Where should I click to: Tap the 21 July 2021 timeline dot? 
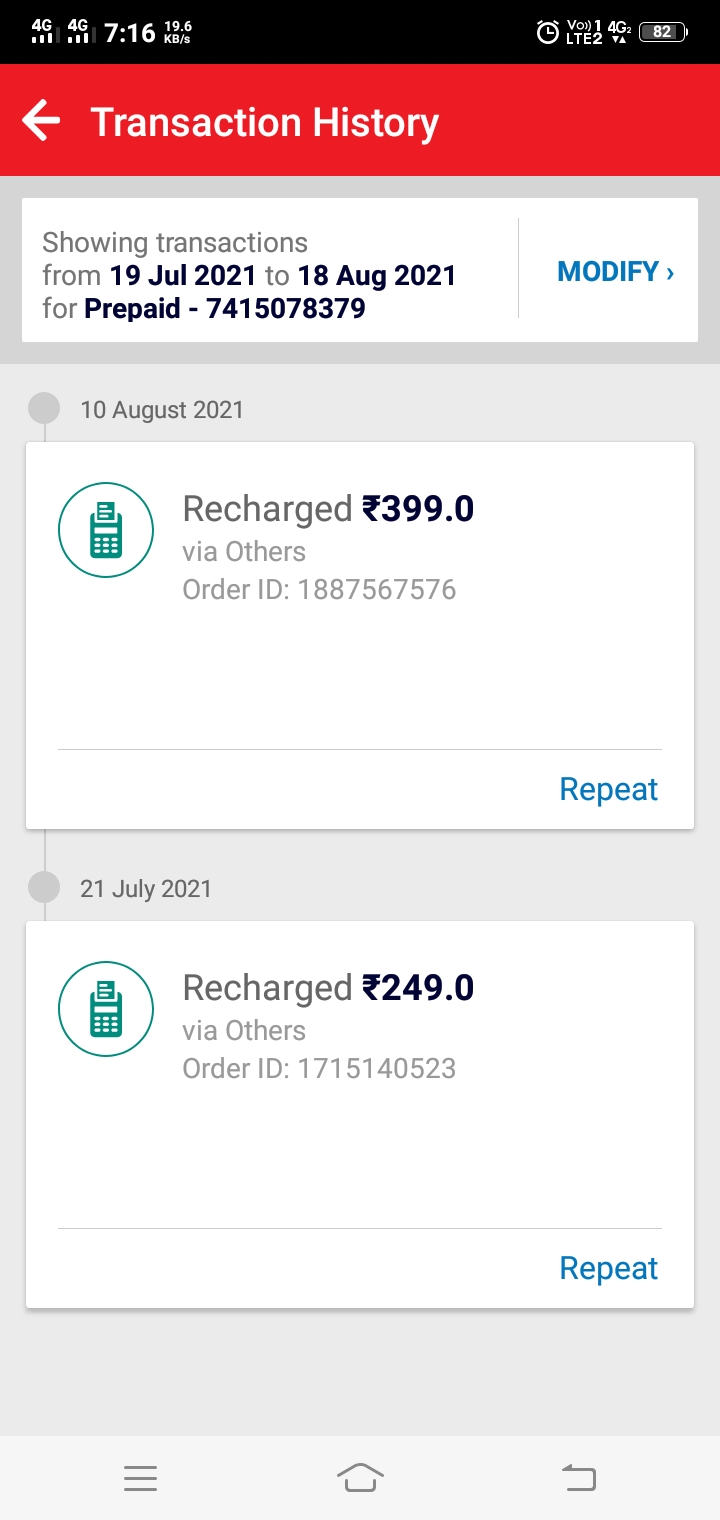click(x=44, y=888)
